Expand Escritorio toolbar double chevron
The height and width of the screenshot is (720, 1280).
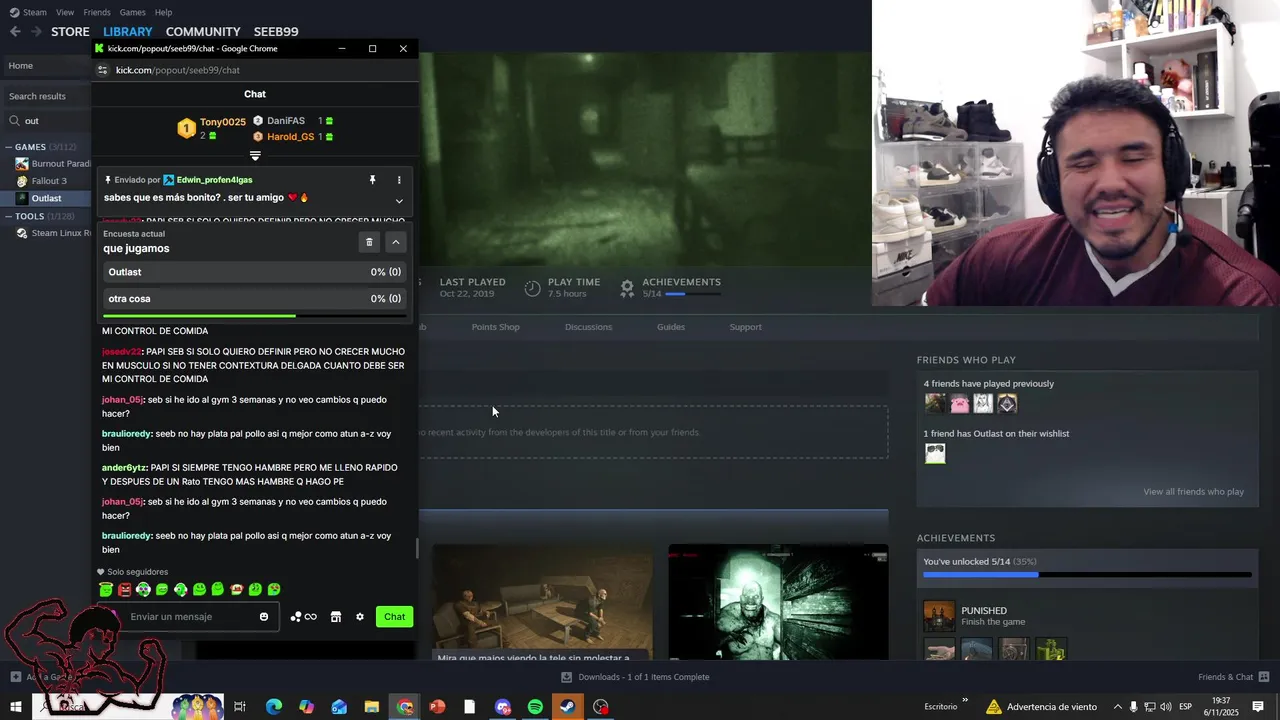[x=965, y=700]
